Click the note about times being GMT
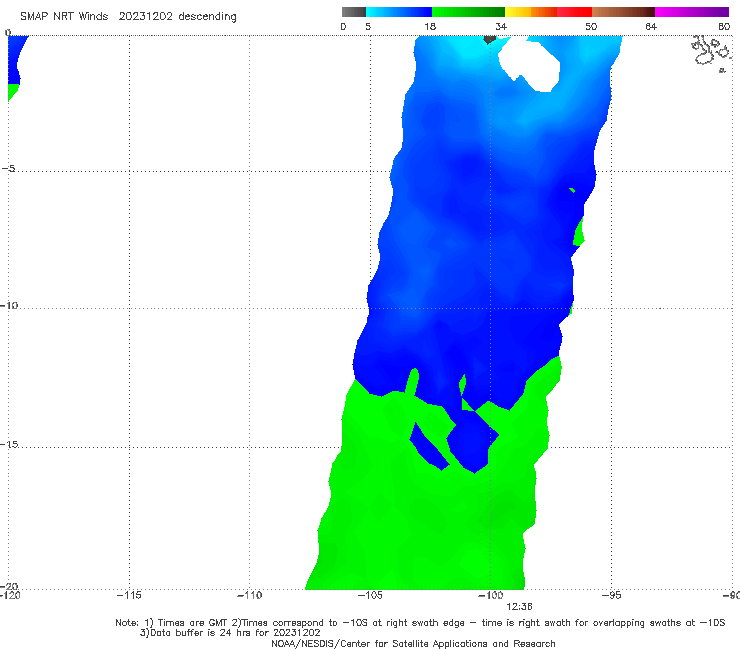740x650 pixels. click(x=420, y=623)
